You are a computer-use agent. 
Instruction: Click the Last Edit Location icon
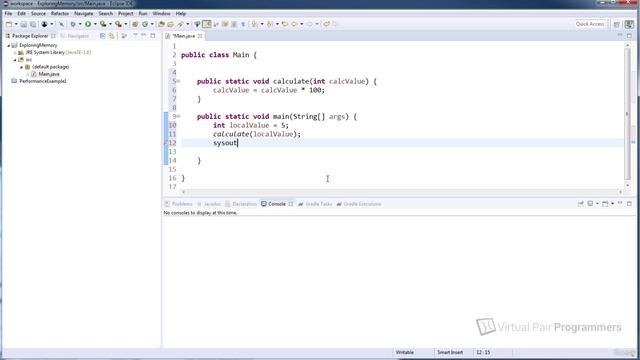[285, 24]
